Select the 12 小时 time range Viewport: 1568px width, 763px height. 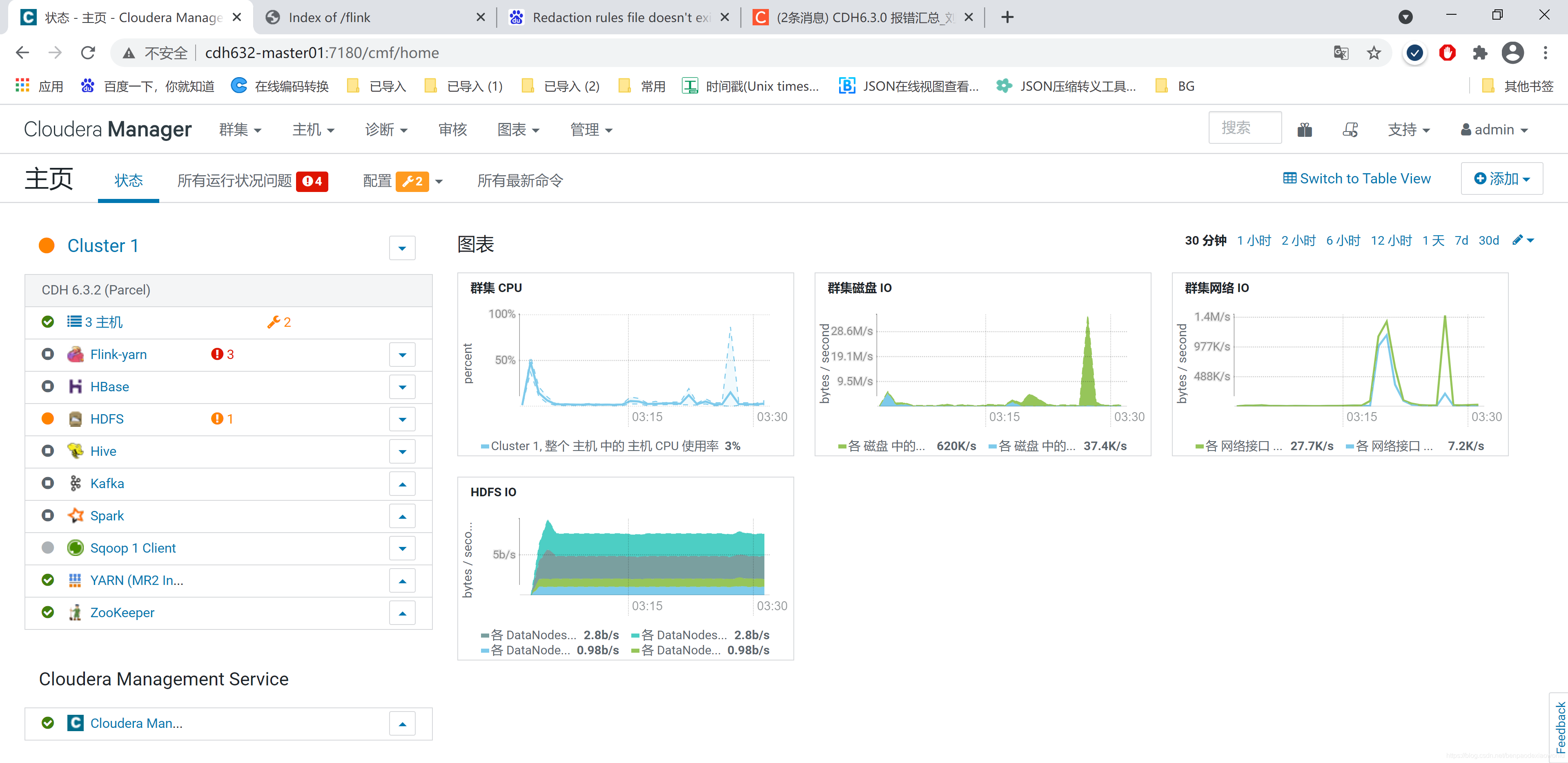[x=1391, y=240]
